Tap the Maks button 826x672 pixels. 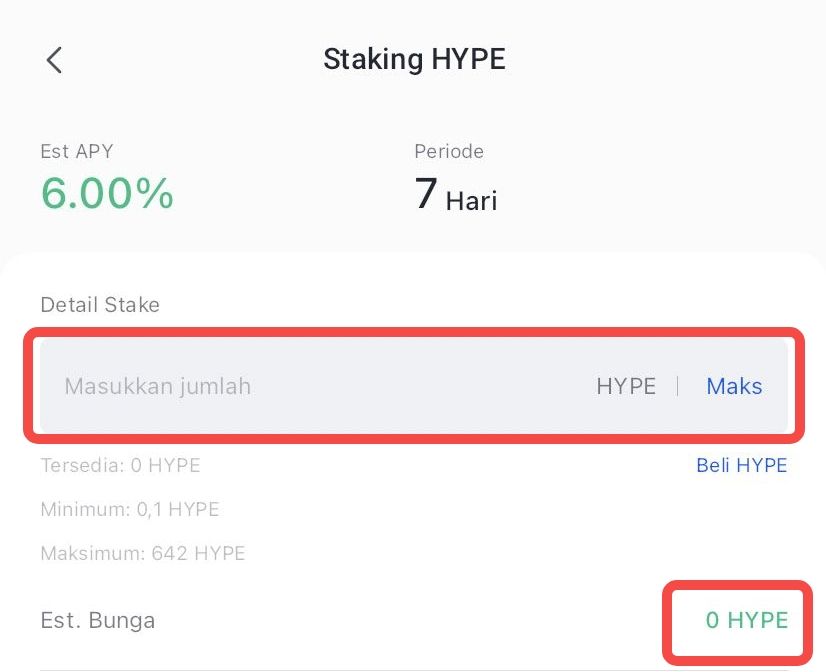[734, 386]
